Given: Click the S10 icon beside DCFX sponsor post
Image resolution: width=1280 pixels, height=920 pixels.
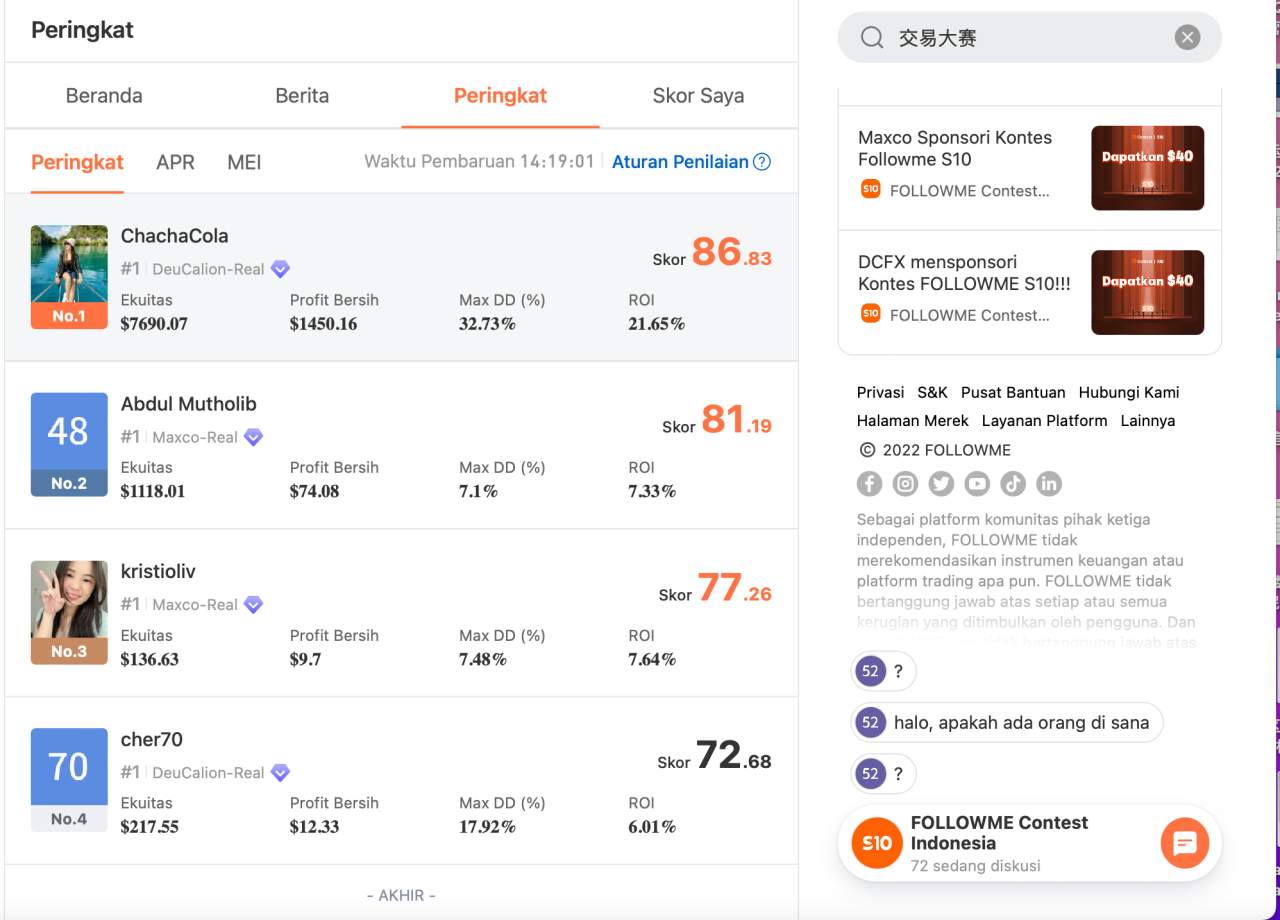Looking at the screenshot, I should (x=870, y=314).
